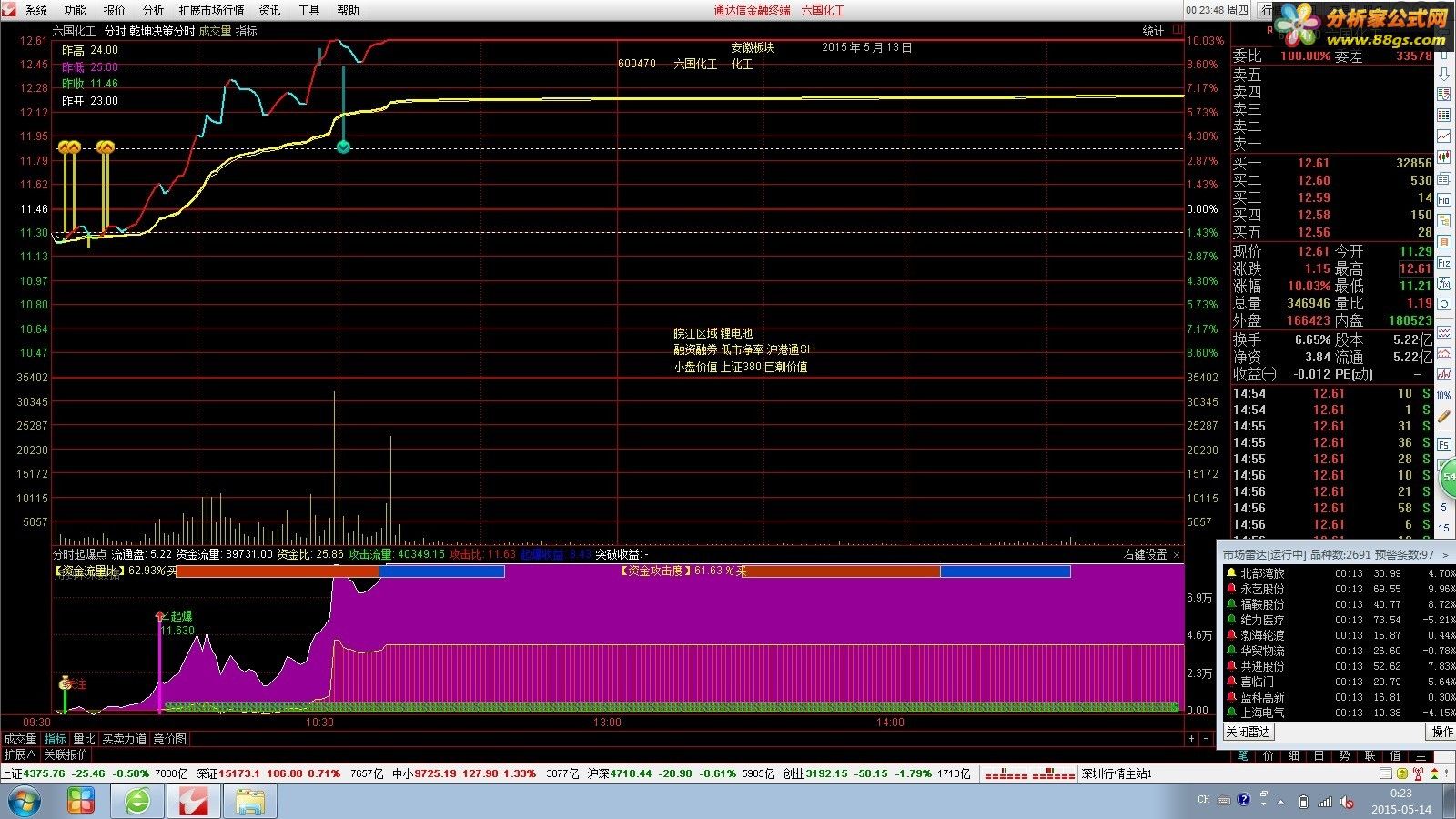Screen dimensions: 1456x819
Task: Open the File Explorer taskbar icon
Action: click(x=250, y=802)
